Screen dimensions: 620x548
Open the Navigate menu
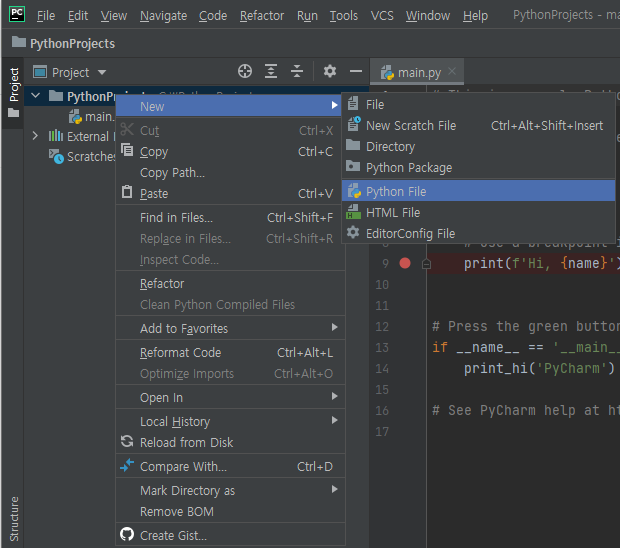pos(163,16)
